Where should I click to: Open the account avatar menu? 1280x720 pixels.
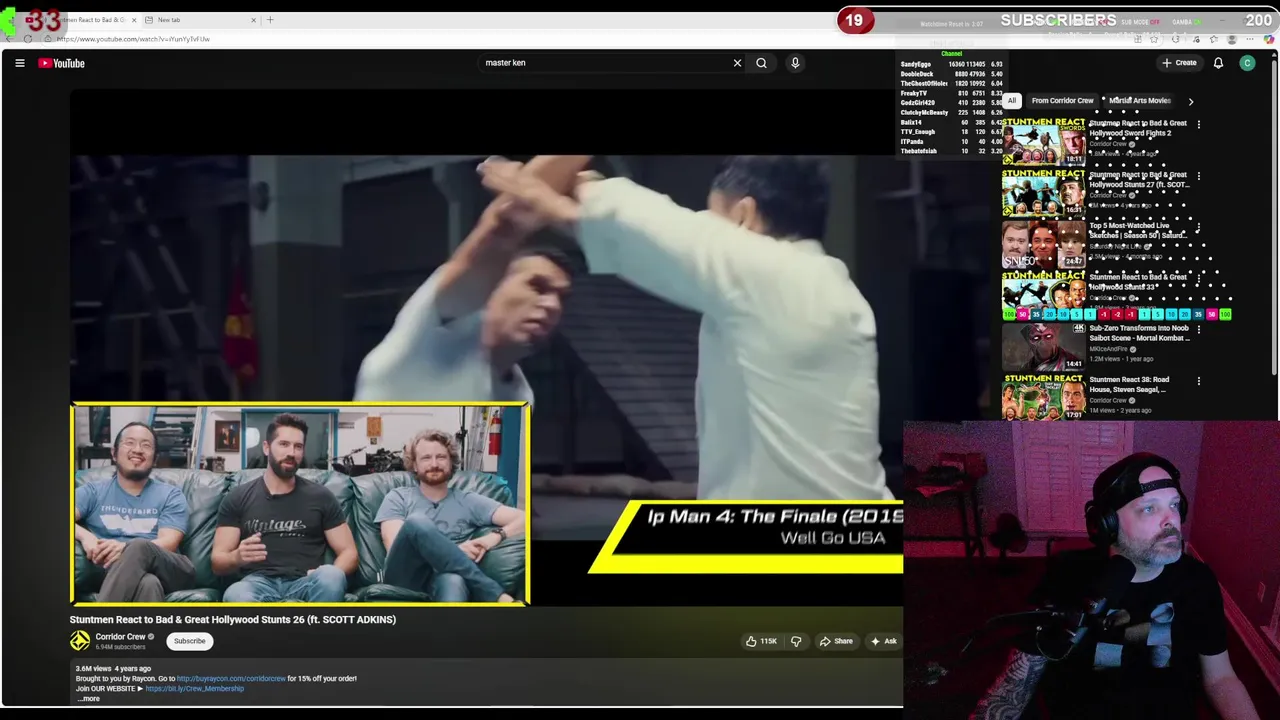point(1247,63)
